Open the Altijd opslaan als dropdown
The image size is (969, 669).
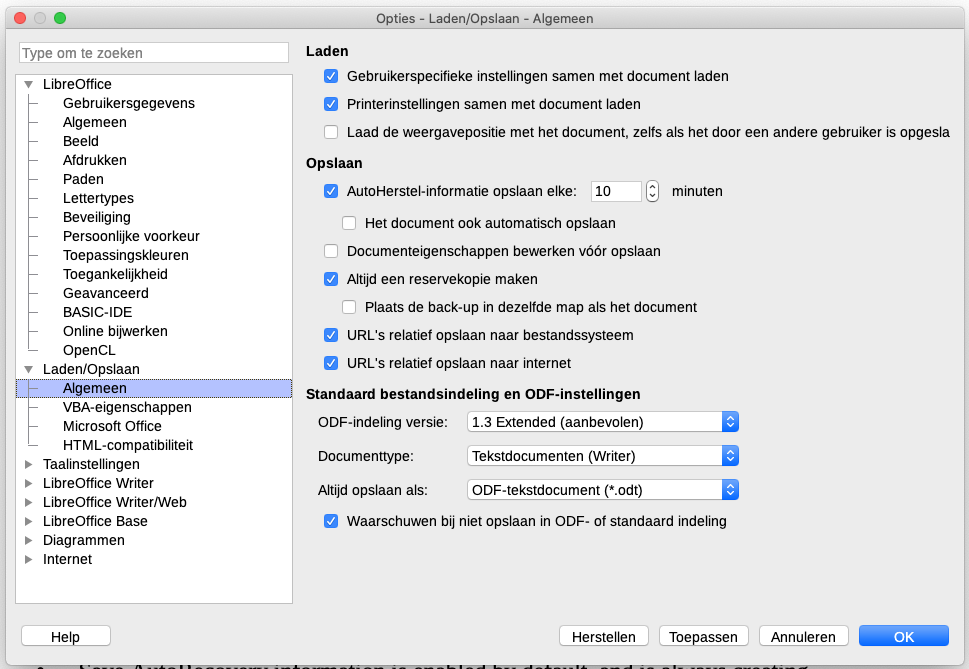[x=603, y=490]
